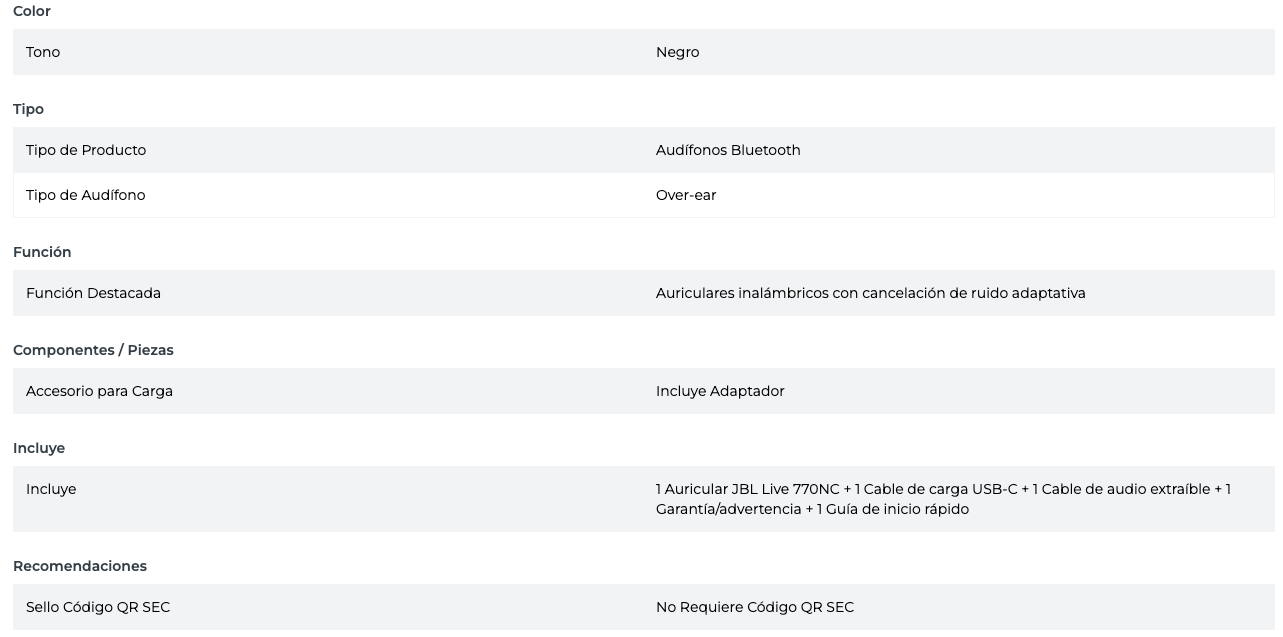Click the Color section heading
This screenshot has height=637, width=1283.
[x=32, y=11]
